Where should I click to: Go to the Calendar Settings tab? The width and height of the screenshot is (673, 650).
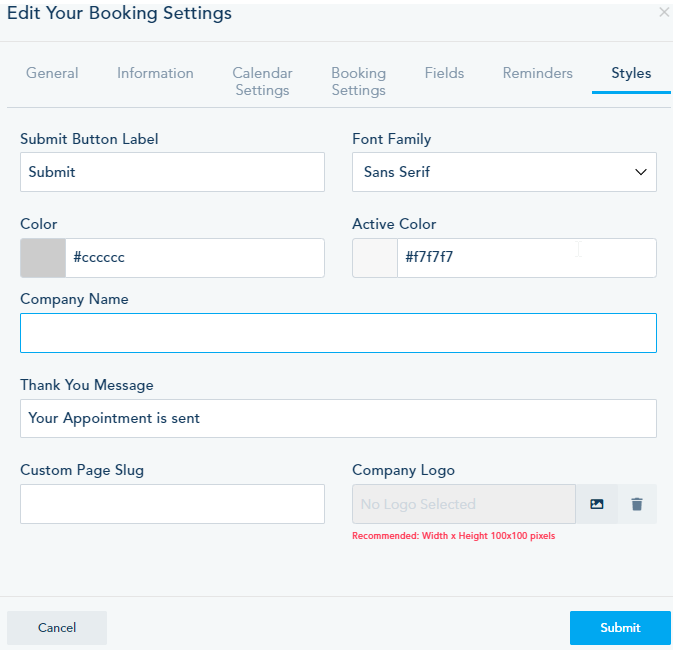pos(262,81)
